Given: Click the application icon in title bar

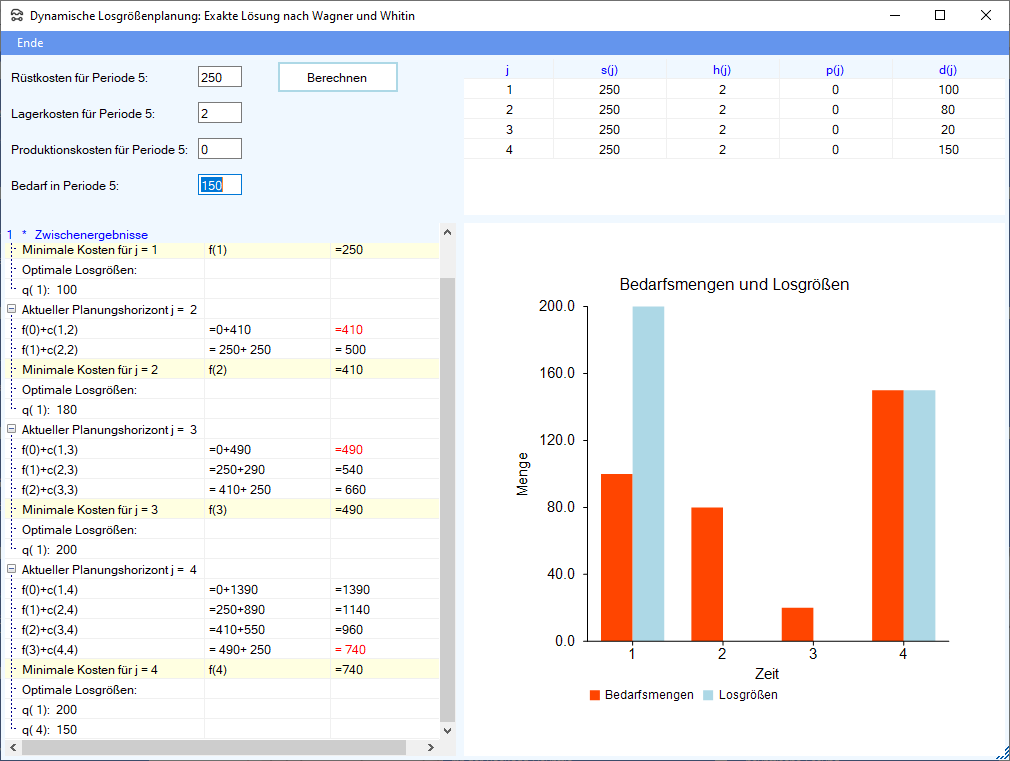Looking at the screenshot, I should coord(16,16).
